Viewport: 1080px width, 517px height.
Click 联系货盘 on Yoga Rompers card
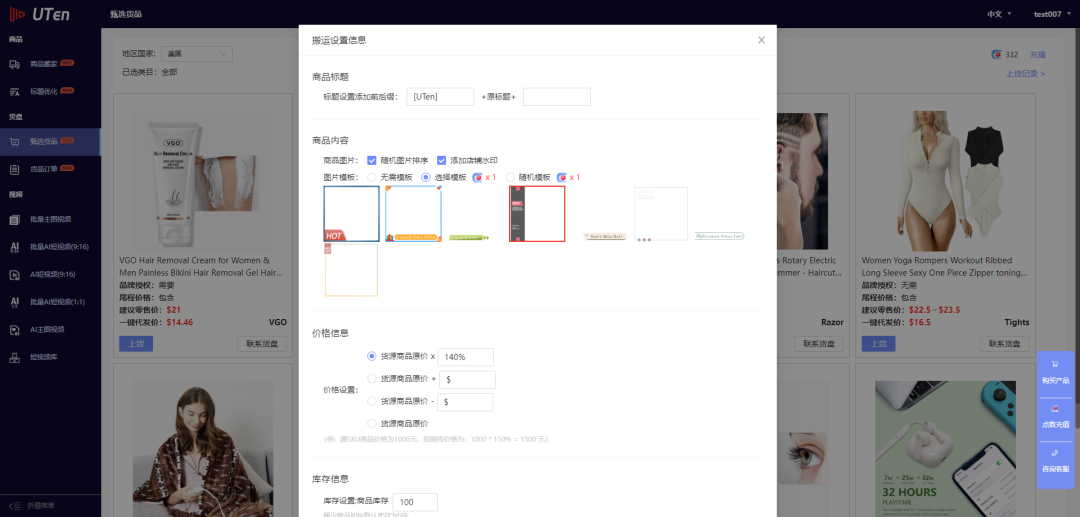tap(1004, 344)
